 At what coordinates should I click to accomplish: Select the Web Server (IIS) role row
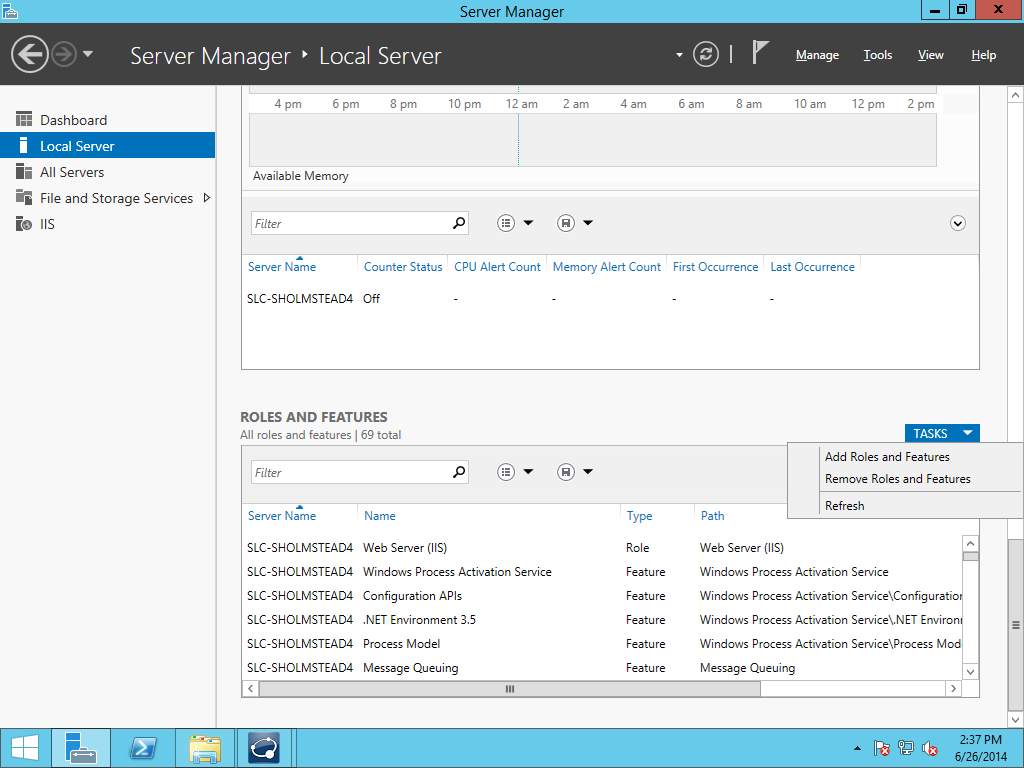(602, 547)
